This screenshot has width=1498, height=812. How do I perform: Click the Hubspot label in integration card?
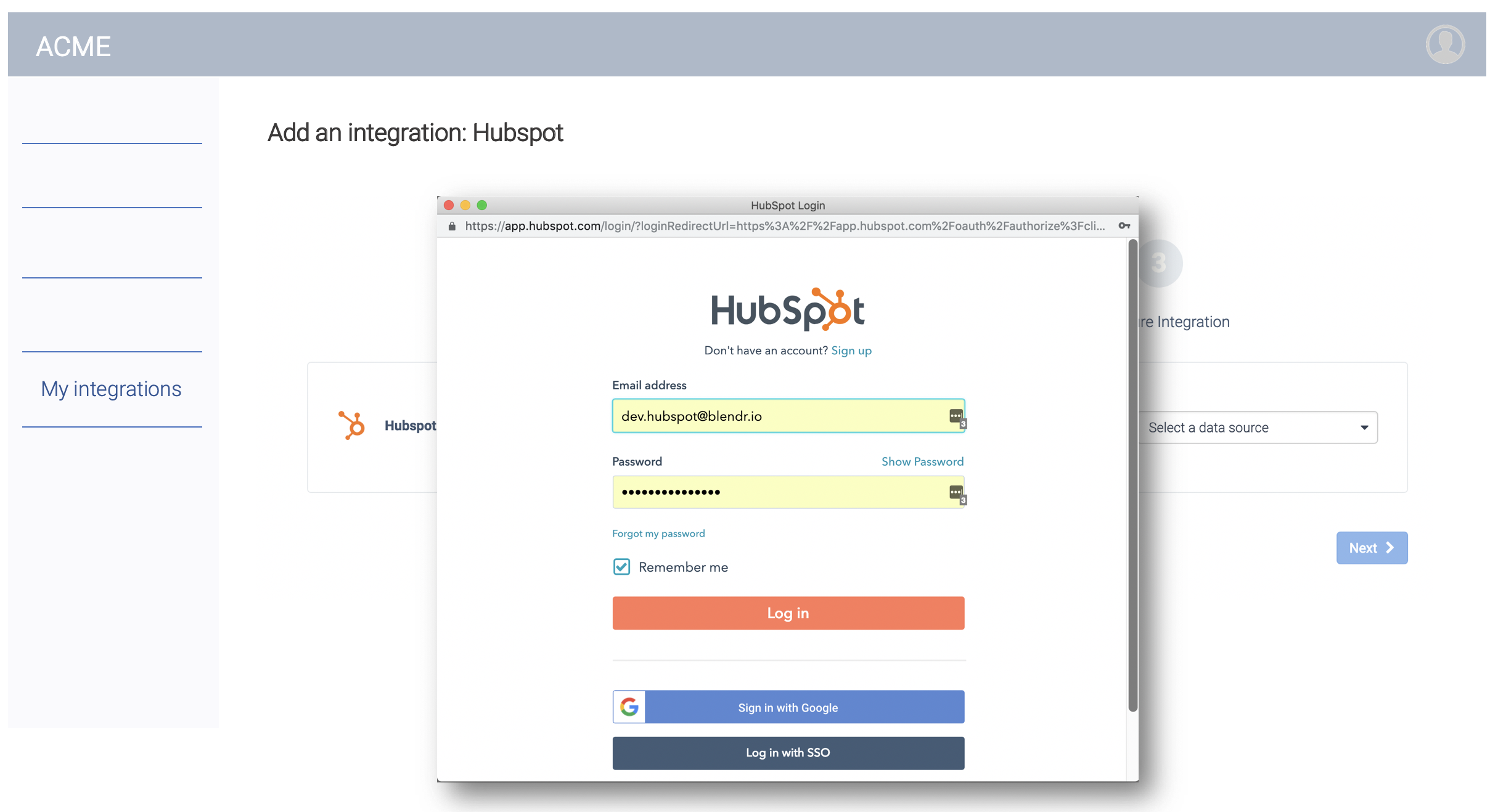click(x=410, y=426)
